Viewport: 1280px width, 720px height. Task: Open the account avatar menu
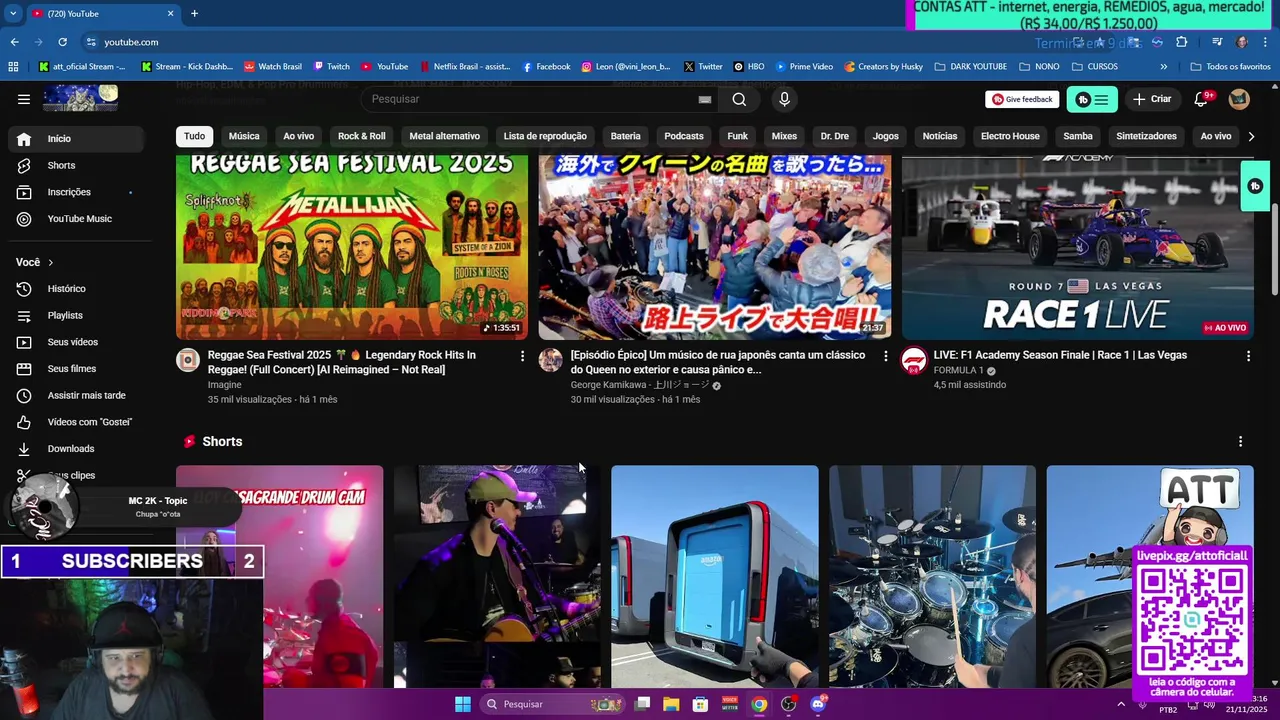click(x=1239, y=99)
